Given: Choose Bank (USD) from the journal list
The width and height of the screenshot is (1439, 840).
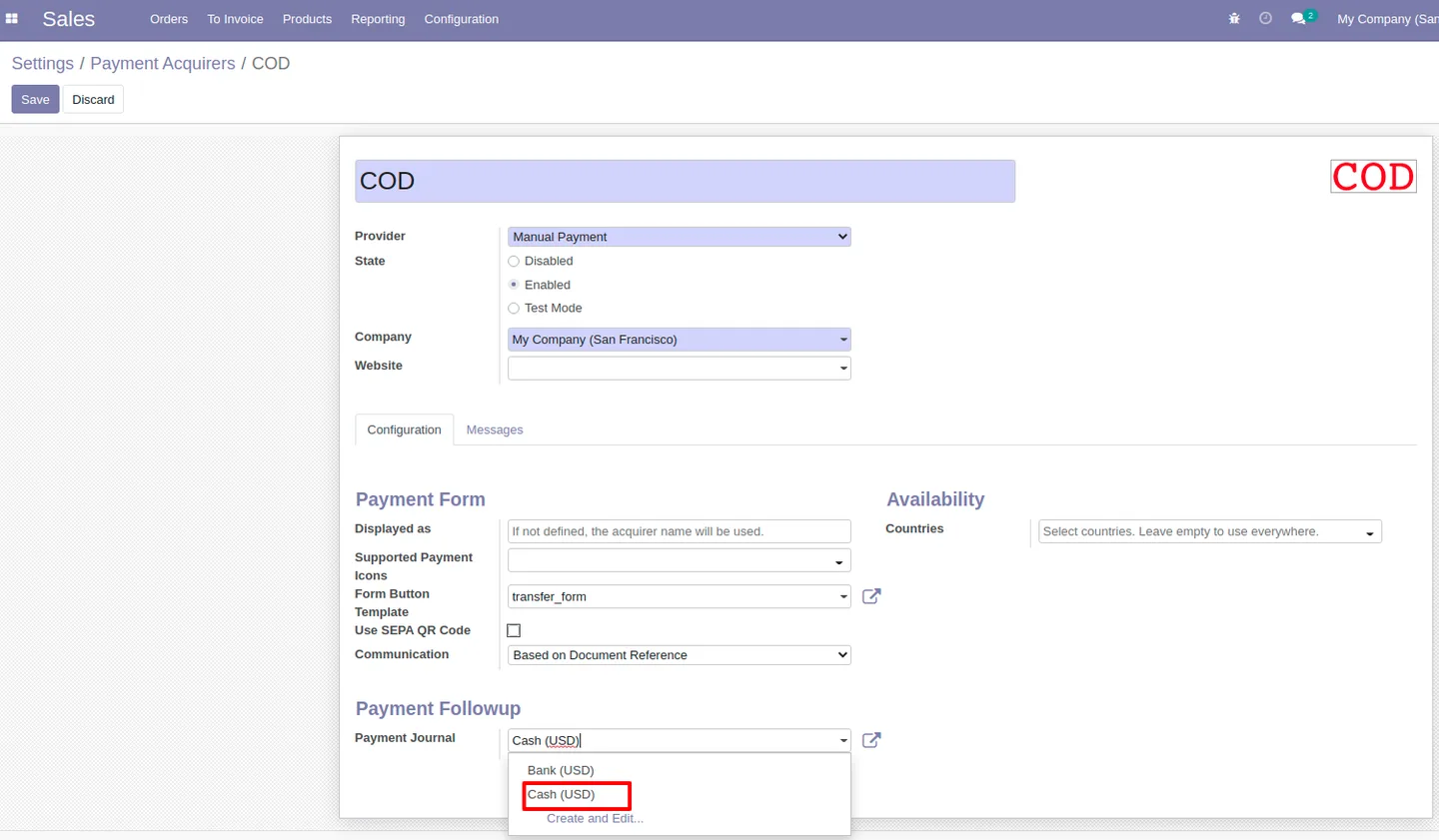Looking at the screenshot, I should (680, 770).
